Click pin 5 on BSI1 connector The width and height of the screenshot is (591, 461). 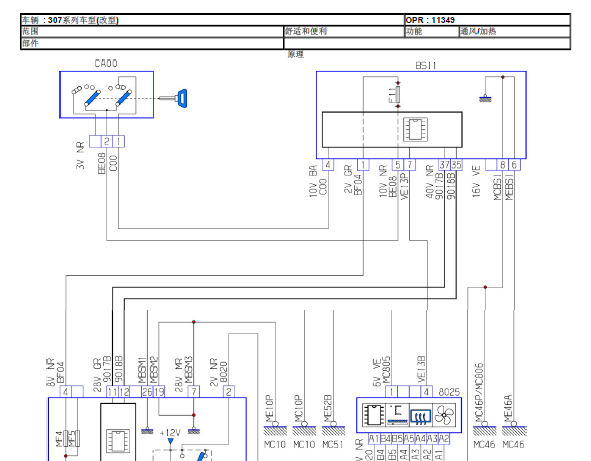pos(398,165)
